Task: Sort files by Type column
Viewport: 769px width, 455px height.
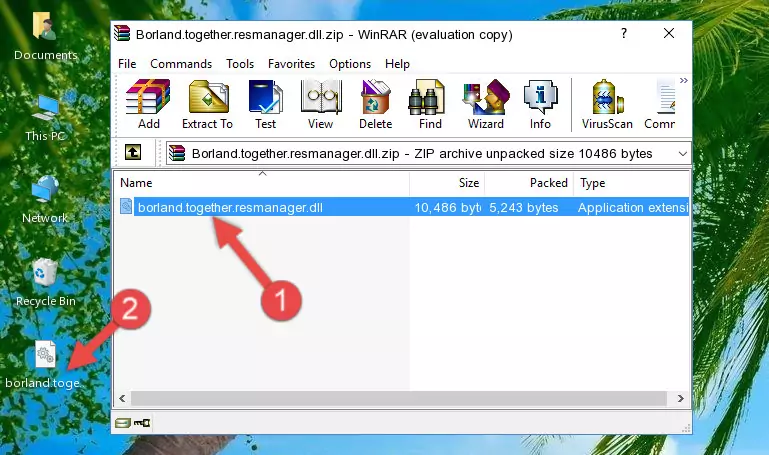Action: pos(632,183)
